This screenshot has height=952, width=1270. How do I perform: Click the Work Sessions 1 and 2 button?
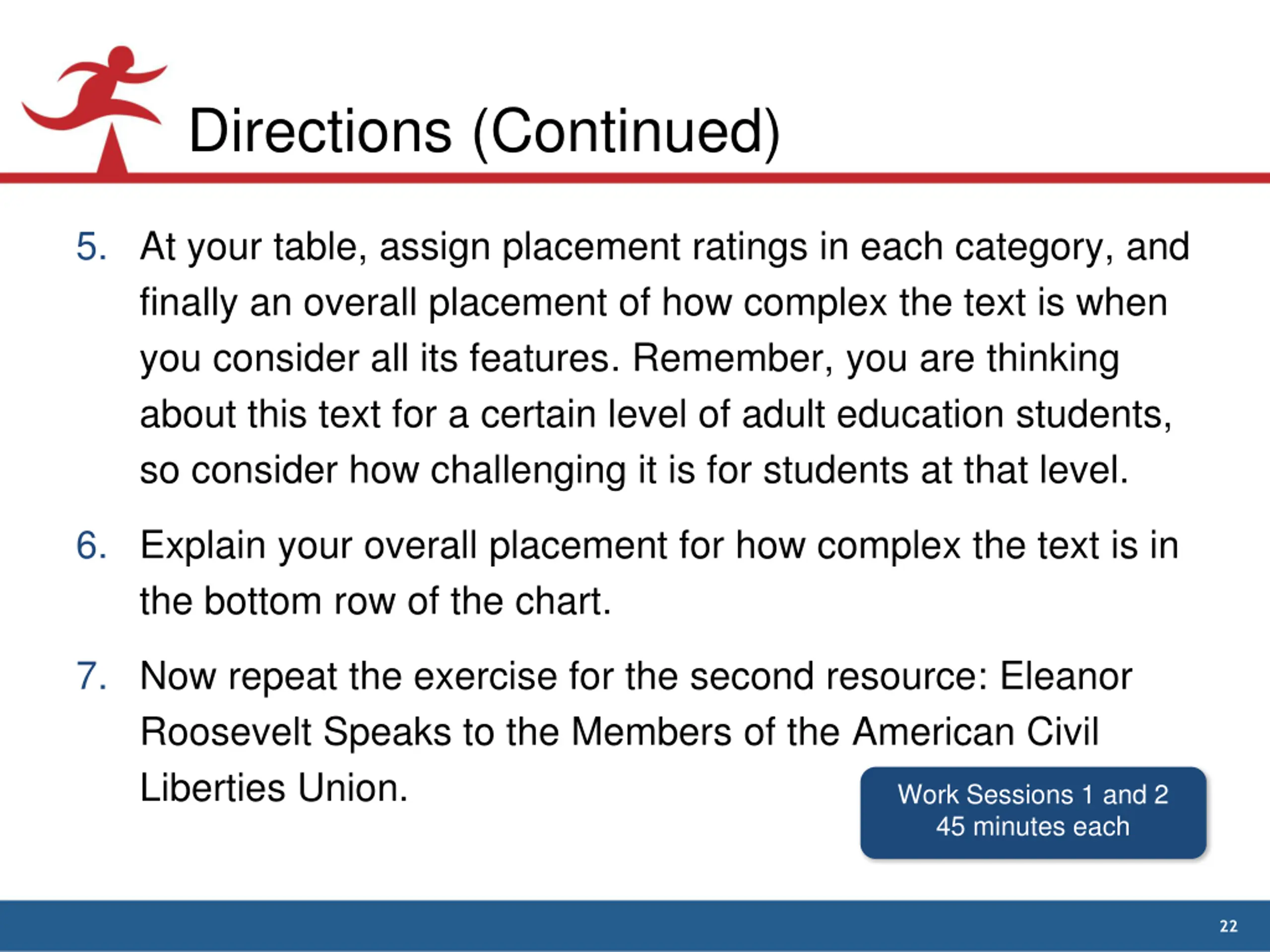(x=1033, y=812)
